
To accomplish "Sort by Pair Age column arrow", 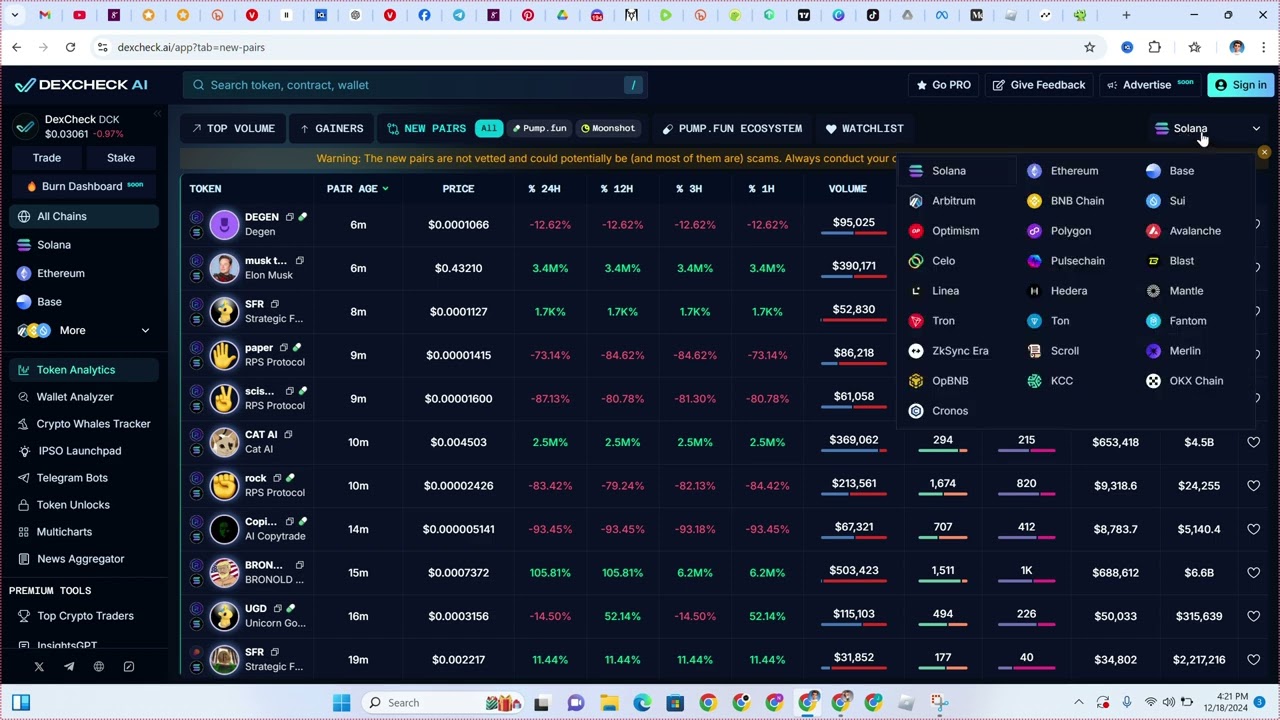I will pos(385,188).
